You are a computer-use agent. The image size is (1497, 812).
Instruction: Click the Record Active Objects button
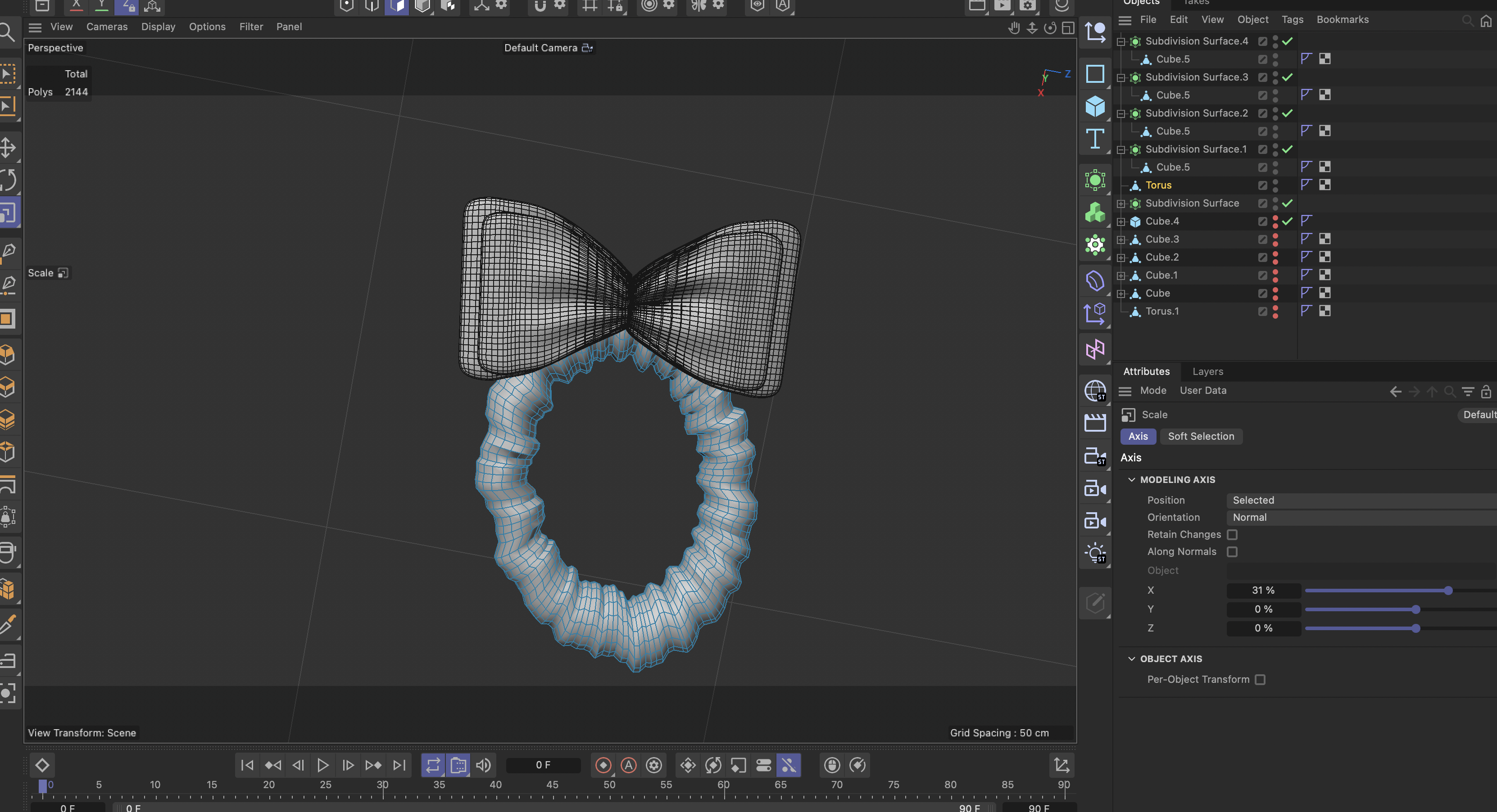pyautogui.click(x=603, y=765)
